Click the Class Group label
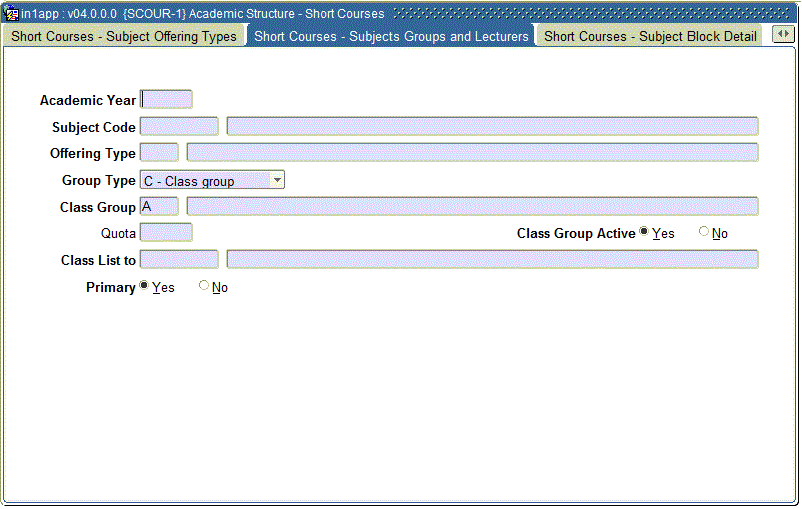The height and width of the screenshot is (509, 802). click(98, 207)
